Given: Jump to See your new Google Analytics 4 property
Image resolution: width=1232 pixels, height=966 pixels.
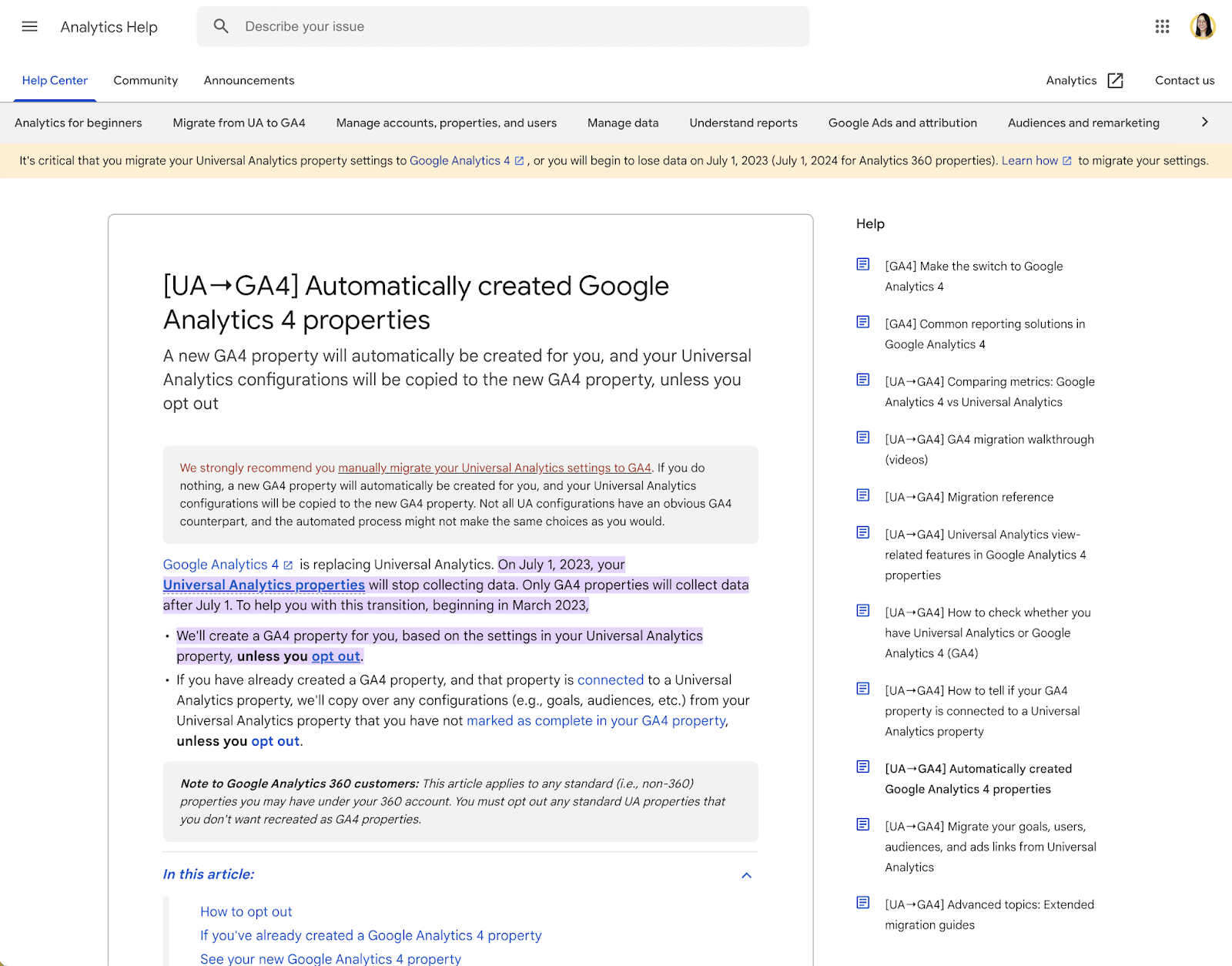Looking at the screenshot, I should tap(331, 959).
